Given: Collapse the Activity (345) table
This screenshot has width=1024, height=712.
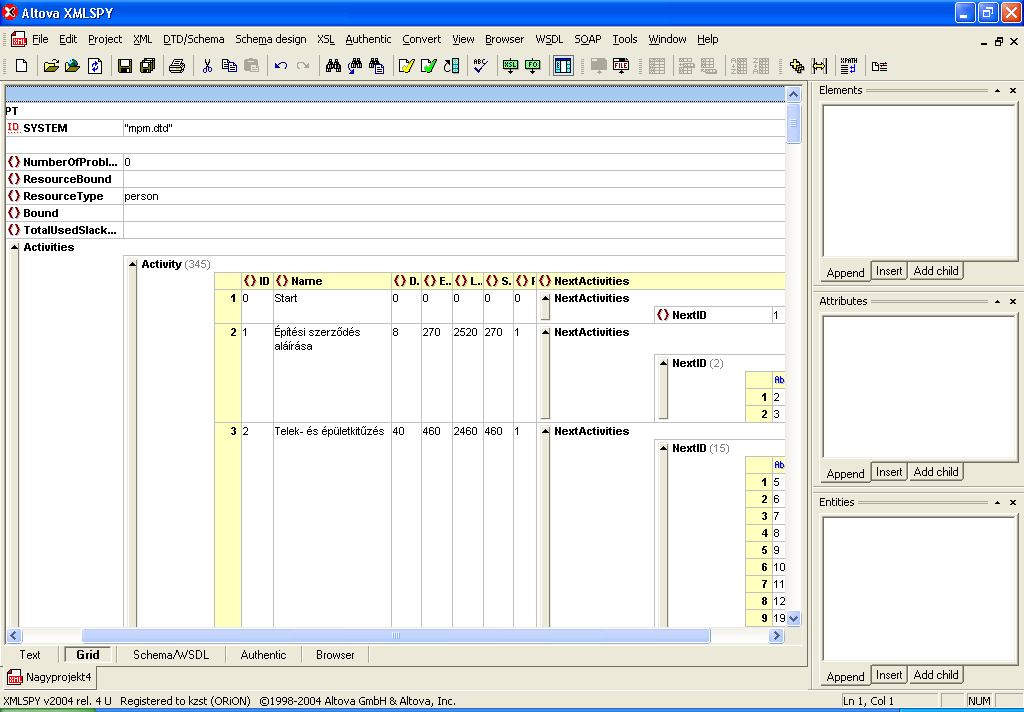Looking at the screenshot, I should pyautogui.click(x=133, y=264).
